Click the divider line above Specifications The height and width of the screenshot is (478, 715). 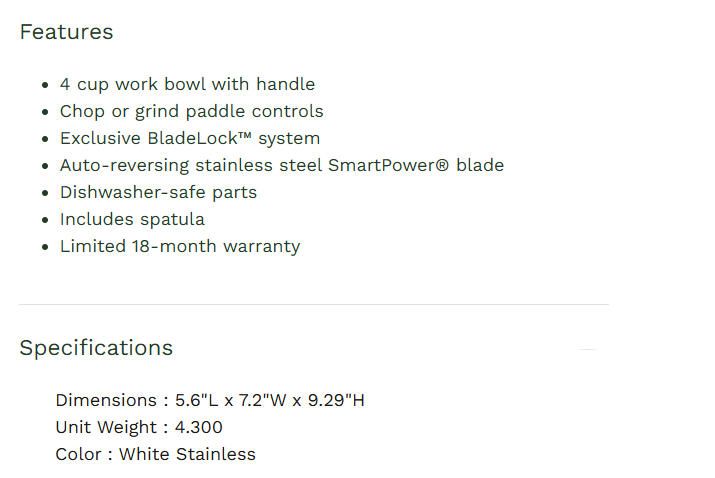(x=313, y=304)
